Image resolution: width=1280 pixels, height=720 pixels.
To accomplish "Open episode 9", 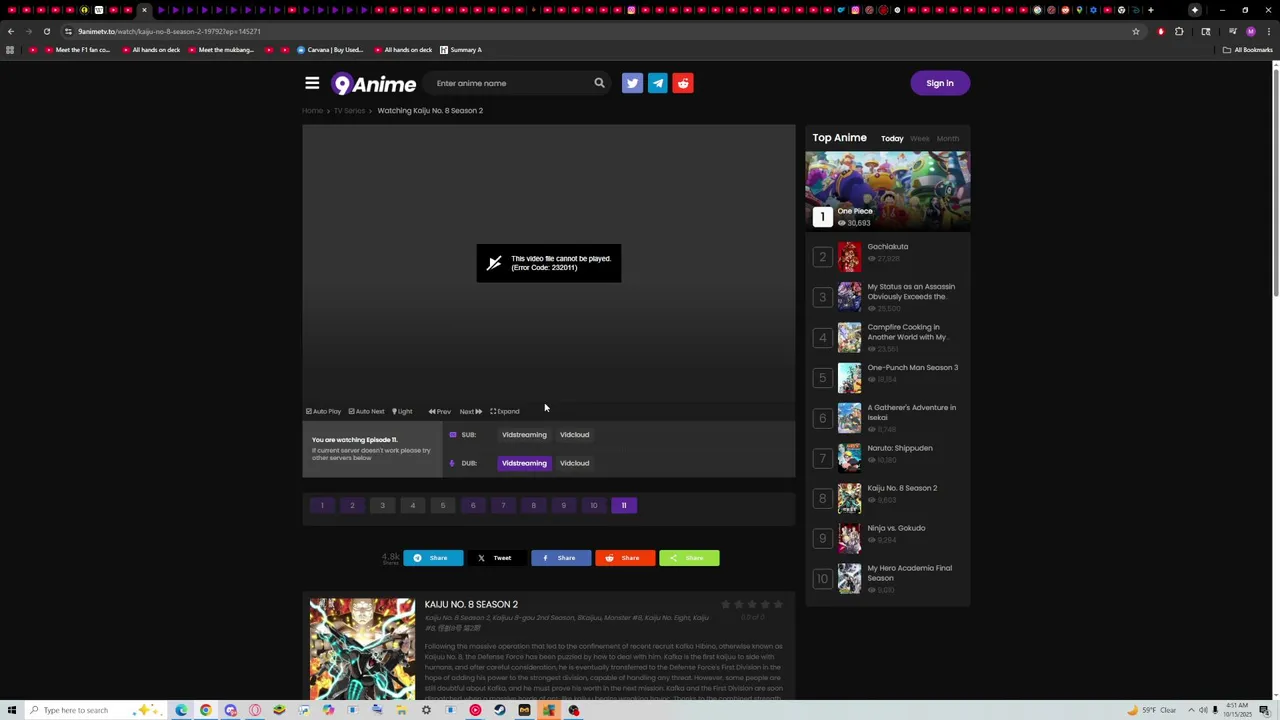I will point(563,505).
